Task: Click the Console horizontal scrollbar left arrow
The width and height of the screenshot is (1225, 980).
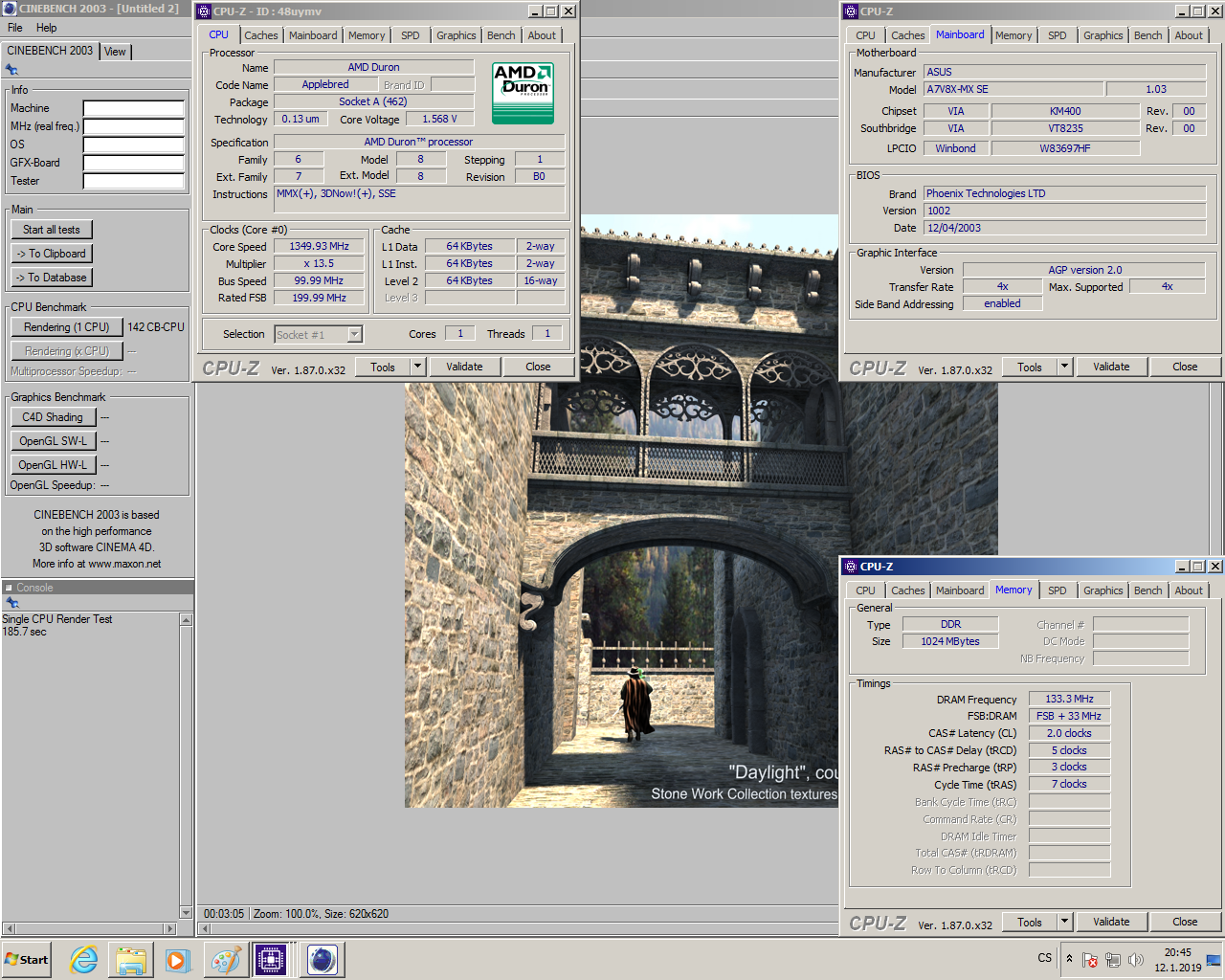Action: [9, 928]
